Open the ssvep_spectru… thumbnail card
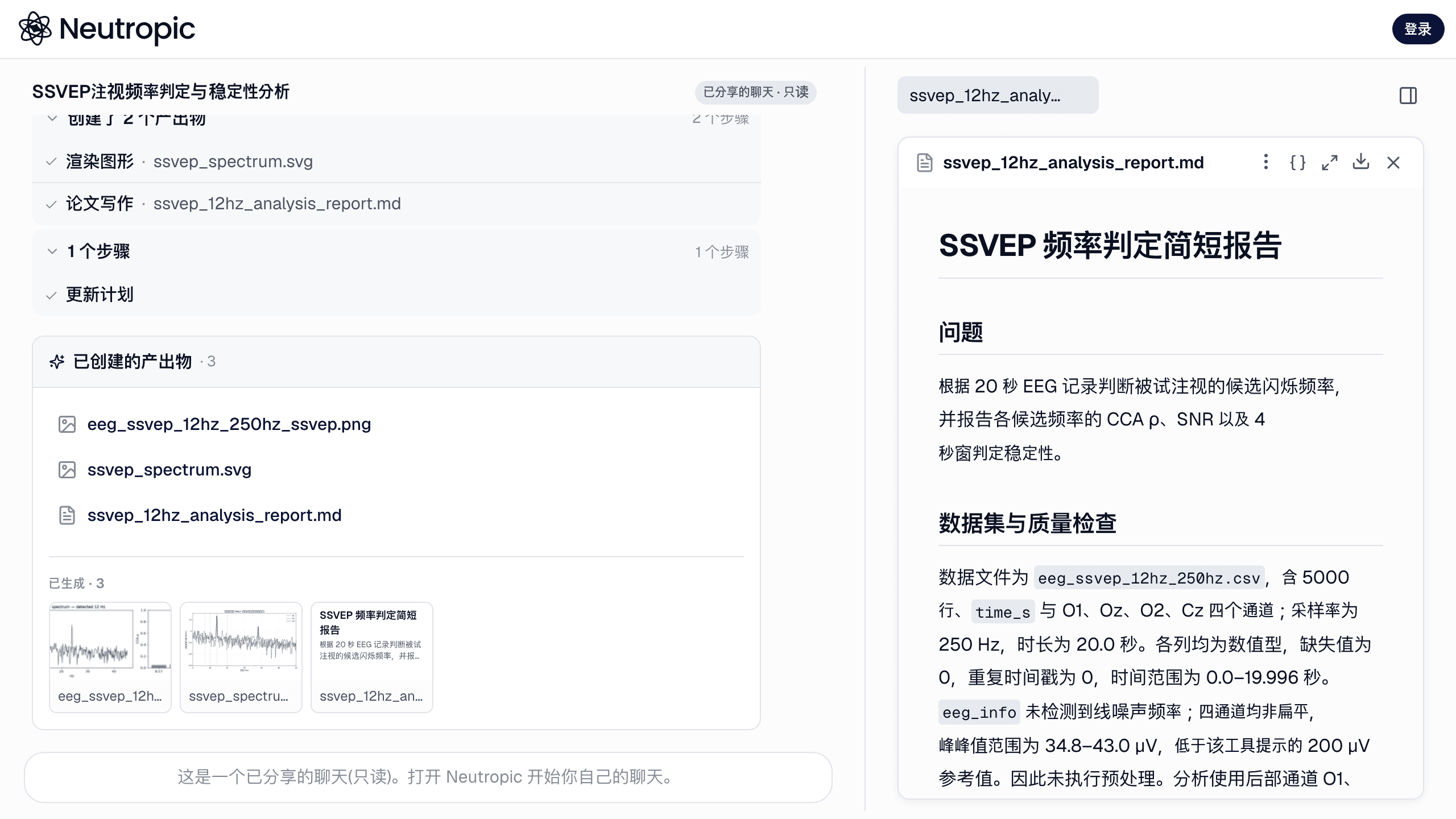The image size is (1456, 819). (241, 657)
